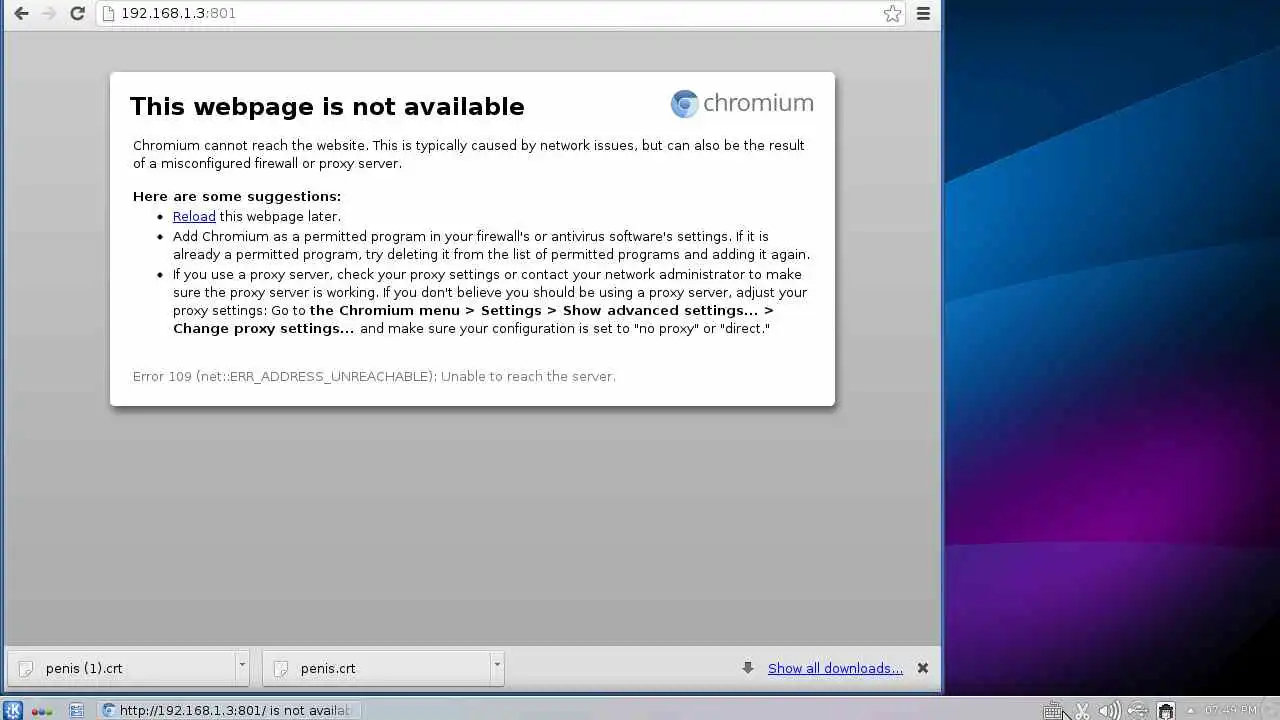Click the Chromium logo on the error page
Screen dimensions: 1280x720
(742, 104)
